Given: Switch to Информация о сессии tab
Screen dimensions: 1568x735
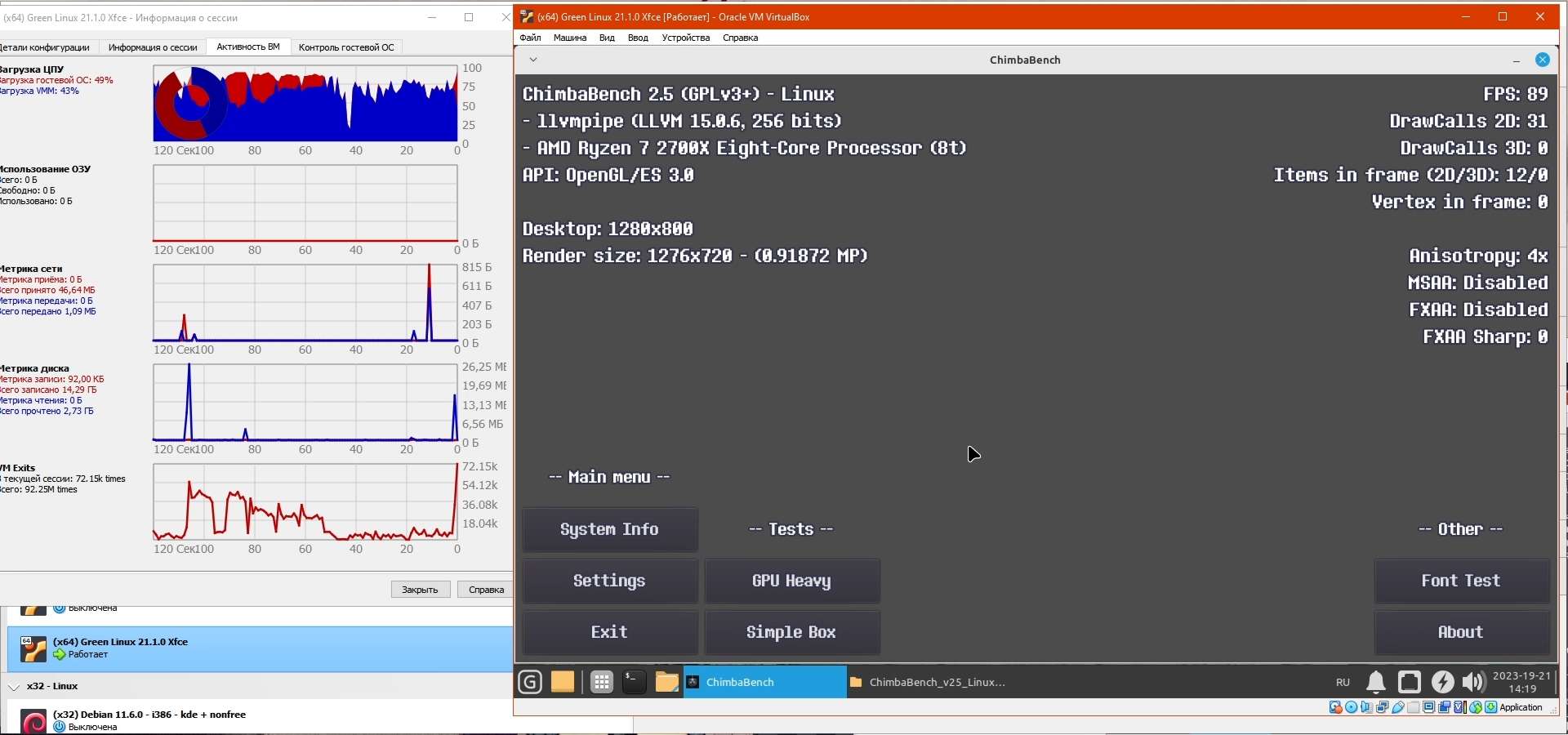Looking at the screenshot, I should pos(153,47).
